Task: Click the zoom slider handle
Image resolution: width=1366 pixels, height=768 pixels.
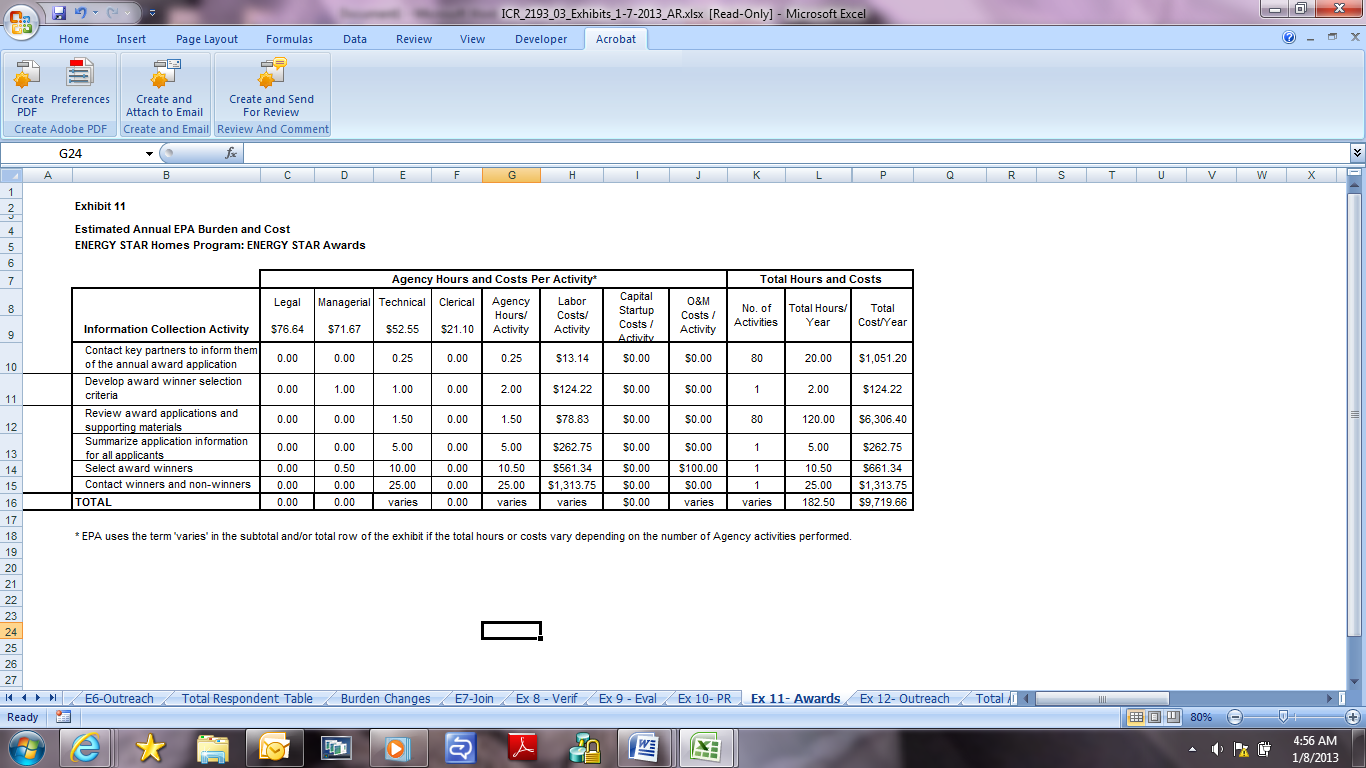Action: (x=1282, y=717)
